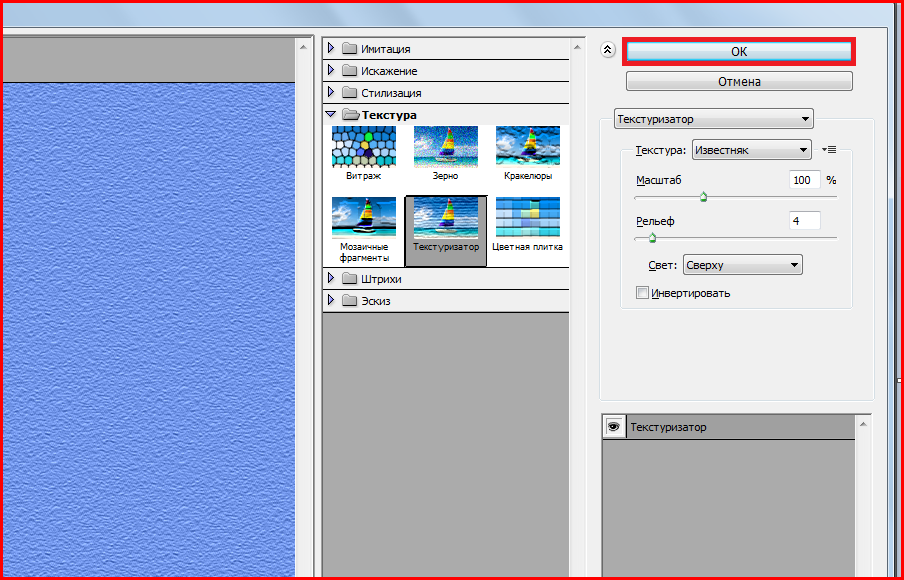This screenshot has height=580, width=904.
Task: Click the Рельеф slider handle
Action: (653, 238)
